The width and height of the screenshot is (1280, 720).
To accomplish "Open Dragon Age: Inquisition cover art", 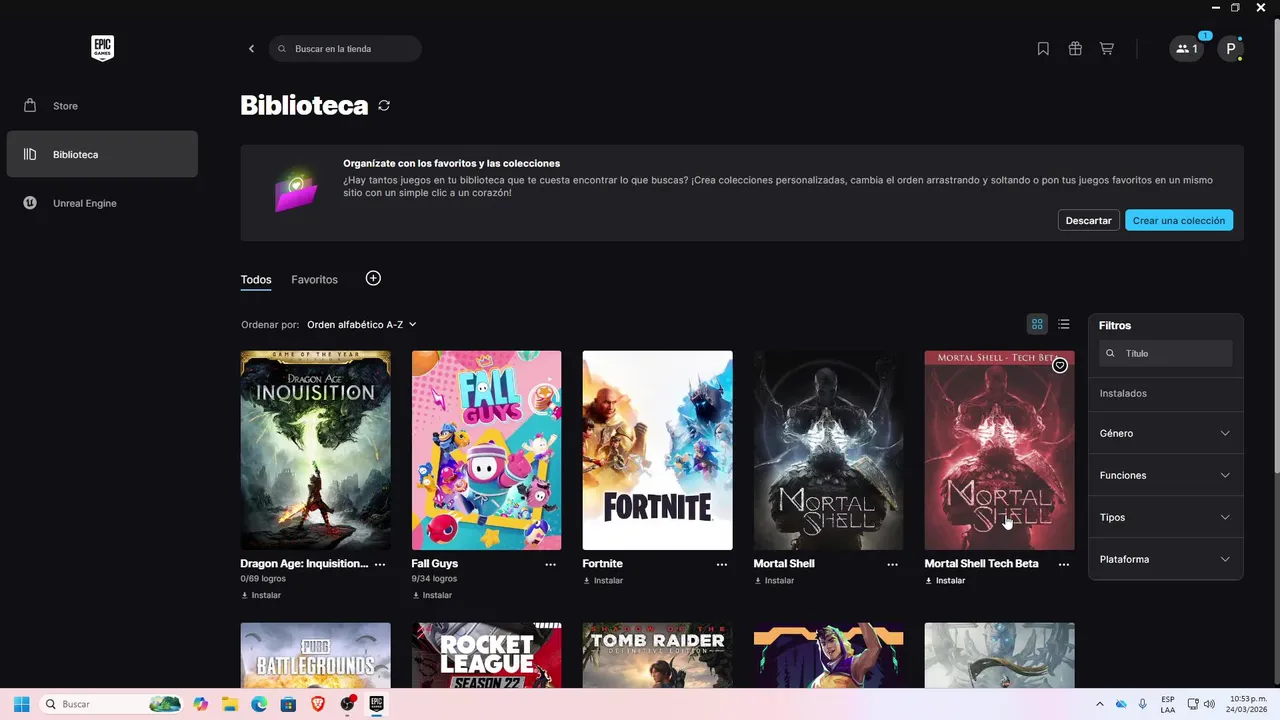I will tap(315, 450).
